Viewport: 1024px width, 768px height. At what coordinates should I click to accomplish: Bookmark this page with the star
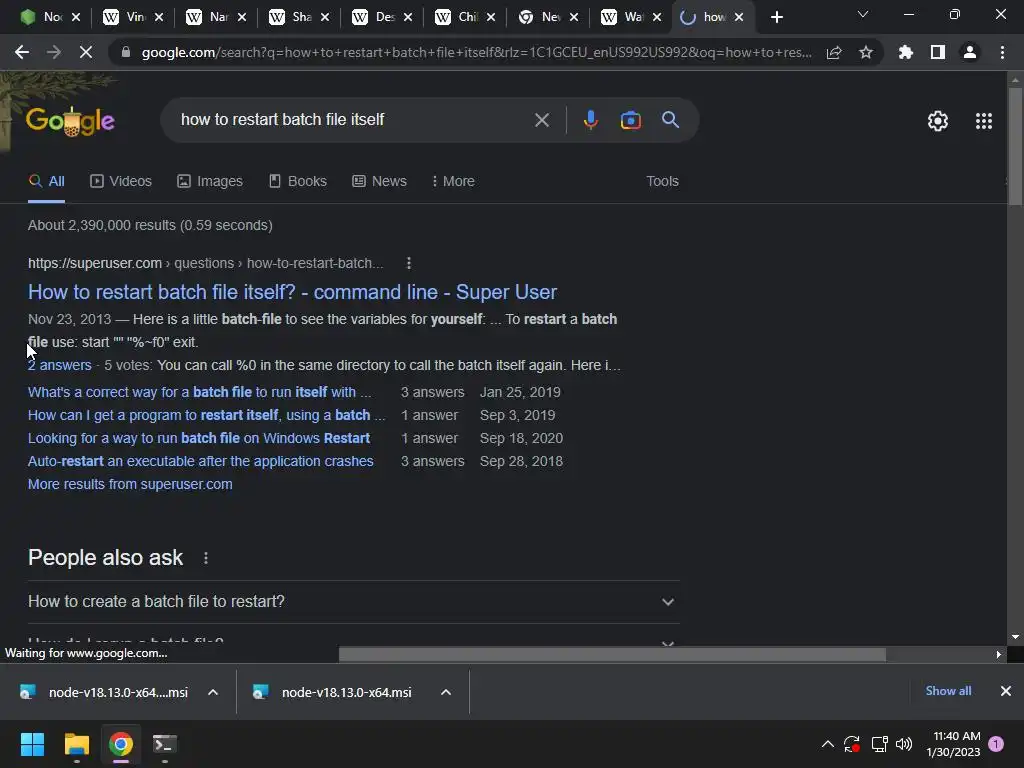[866, 52]
